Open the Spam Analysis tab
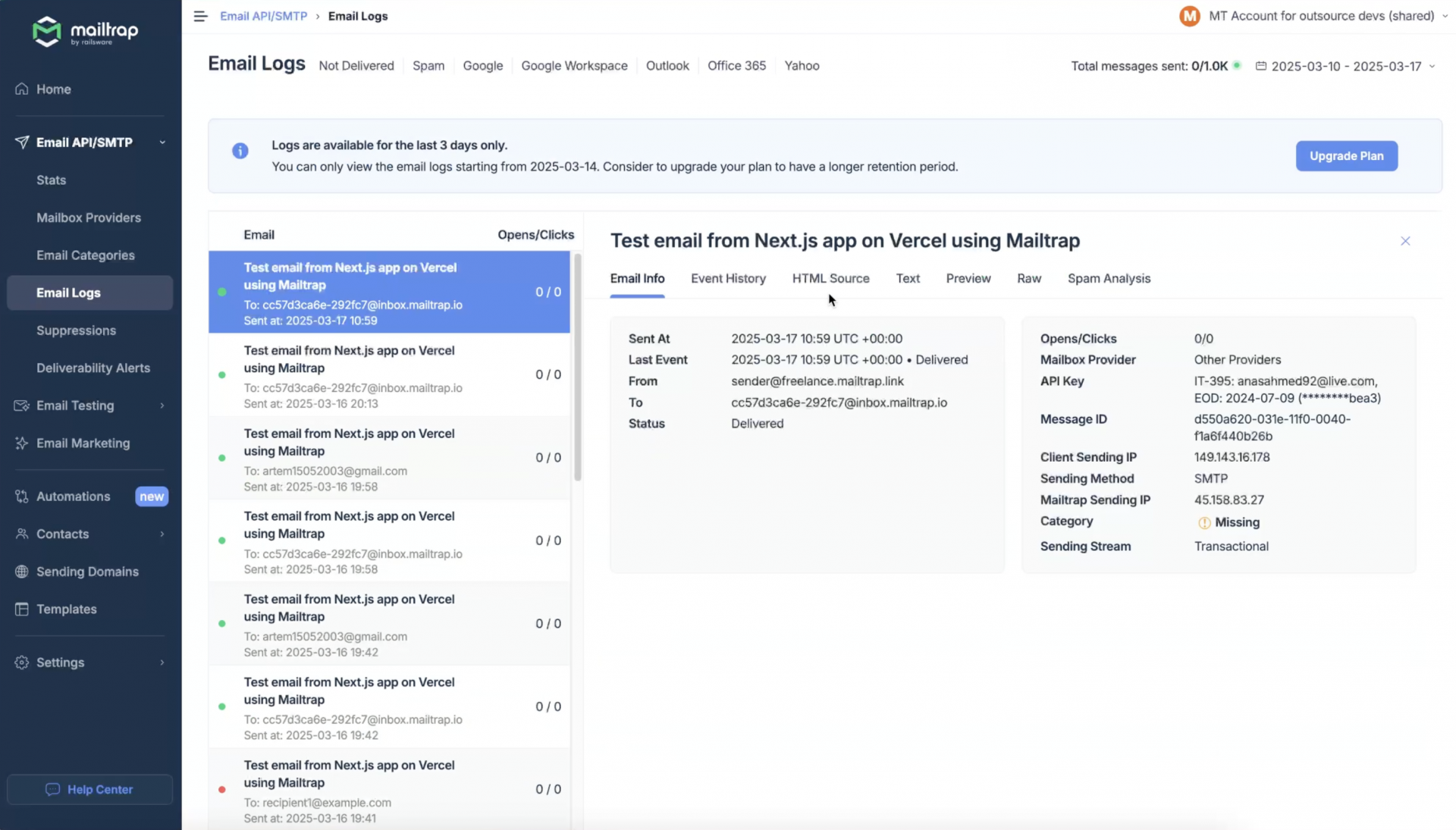 (1109, 278)
